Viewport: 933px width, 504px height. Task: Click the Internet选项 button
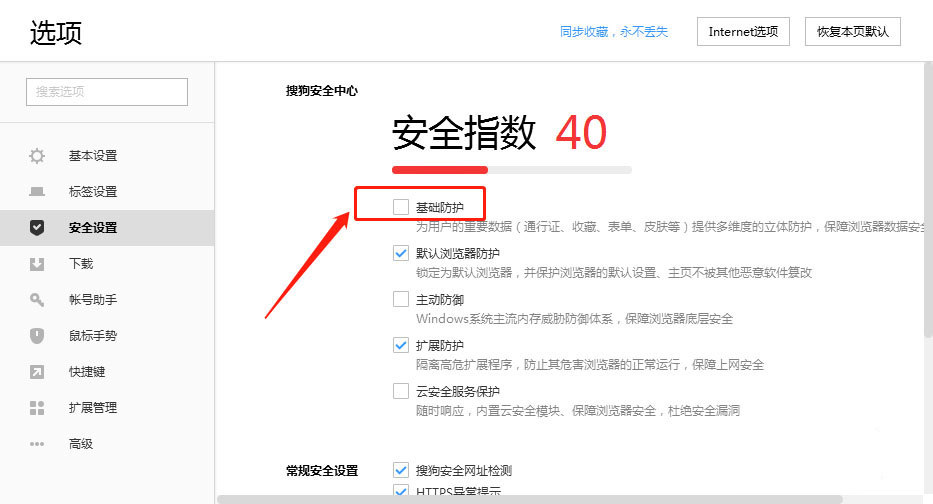[x=743, y=32]
